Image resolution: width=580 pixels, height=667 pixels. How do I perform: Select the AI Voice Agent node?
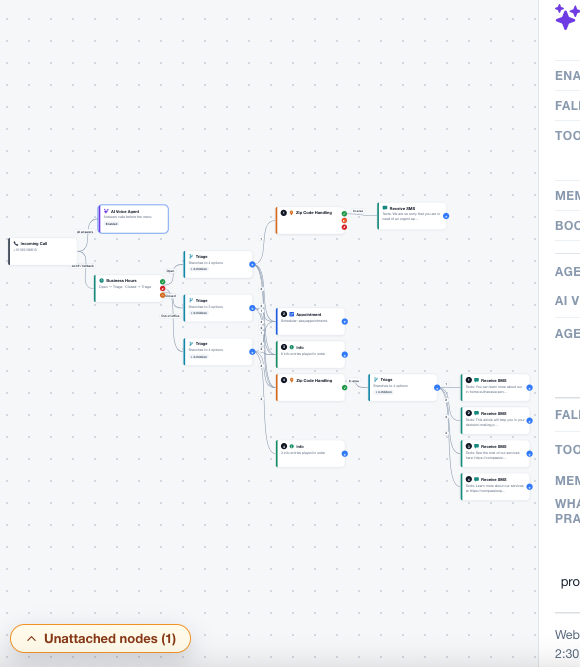coord(133,219)
